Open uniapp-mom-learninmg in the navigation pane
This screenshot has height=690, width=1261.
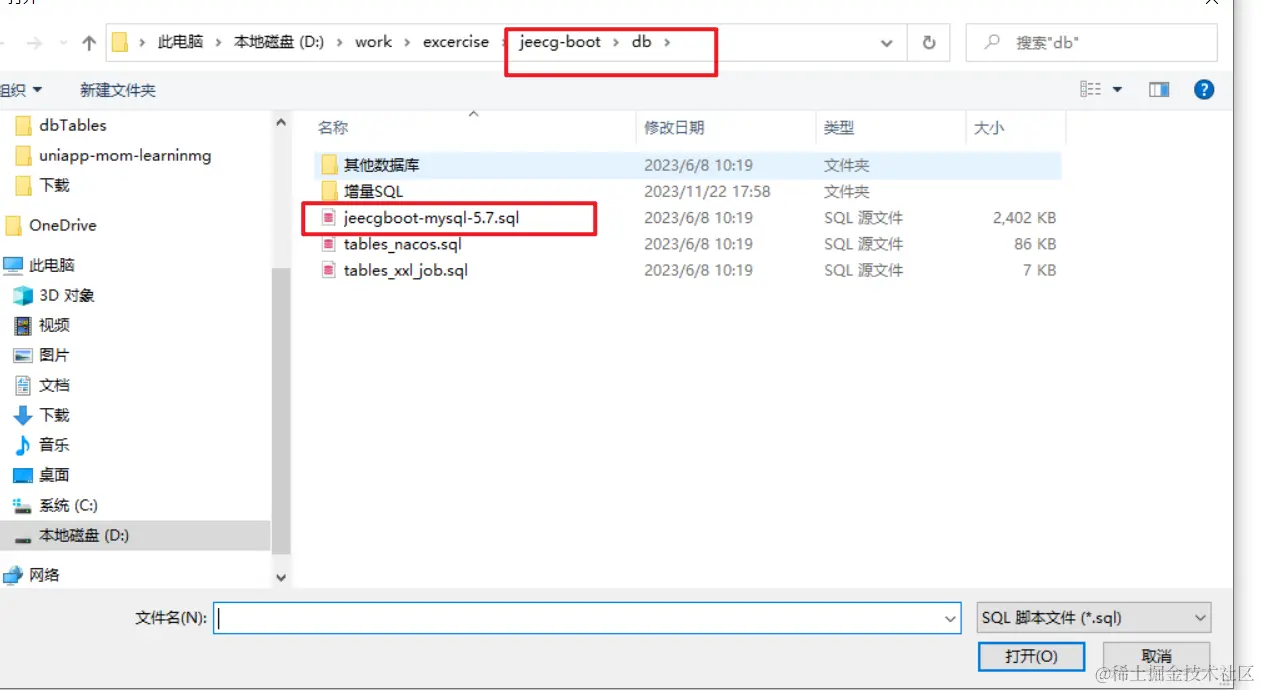point(125,155)
